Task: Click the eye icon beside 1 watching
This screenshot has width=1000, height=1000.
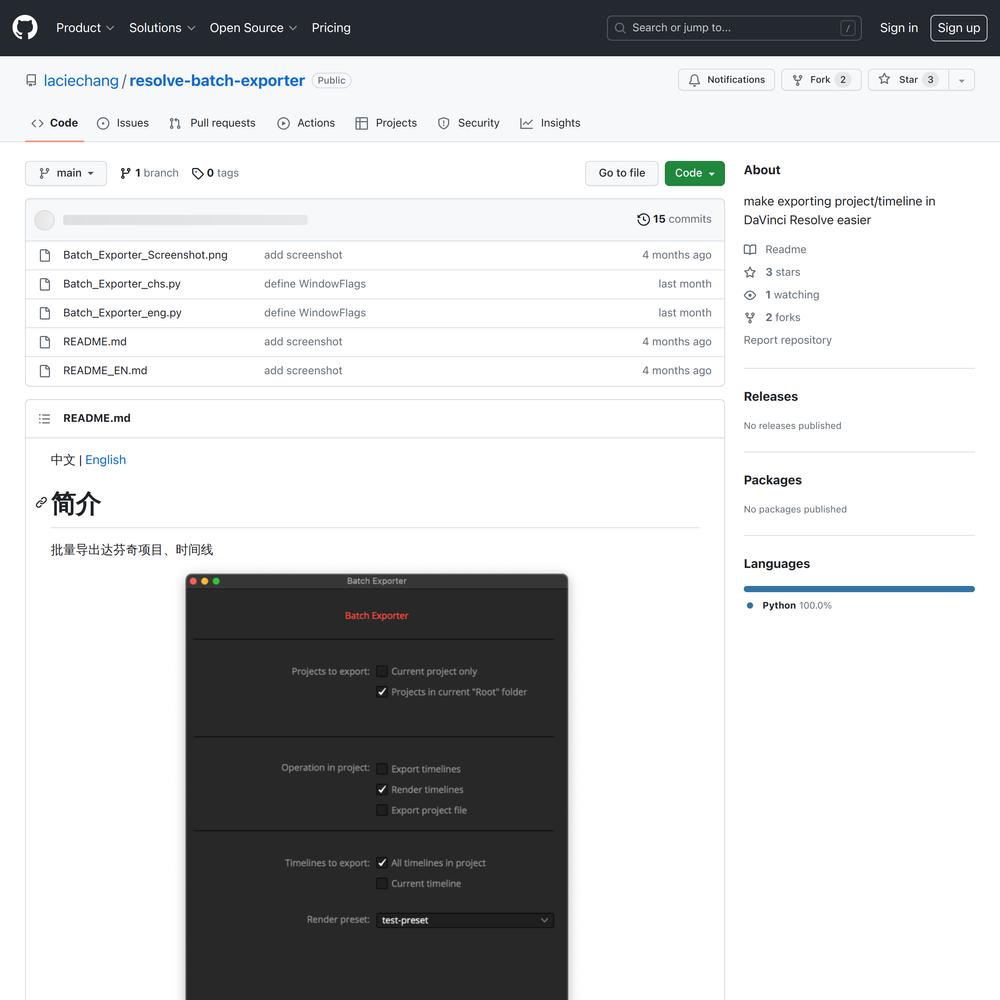Action: coord(750,295)
